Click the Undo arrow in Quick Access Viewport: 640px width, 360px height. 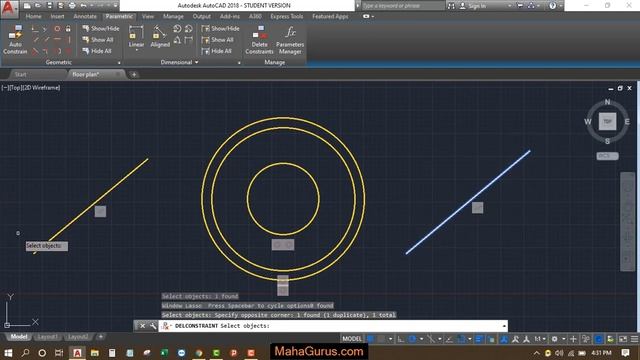pyautogui.click(x=83, y=6)
